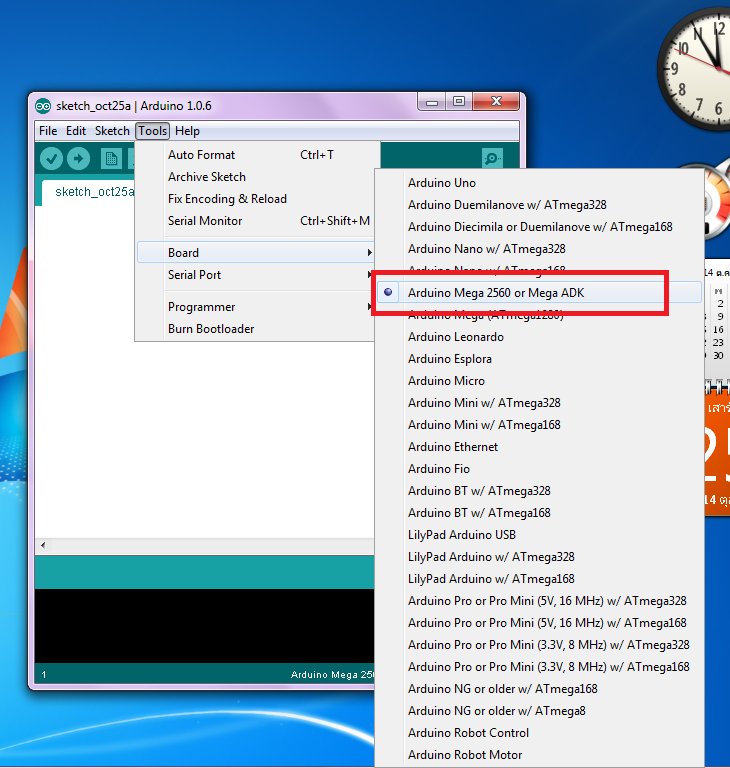Click Auto Format in Tools menu
The image size is (730, 768).
[201, 155]
